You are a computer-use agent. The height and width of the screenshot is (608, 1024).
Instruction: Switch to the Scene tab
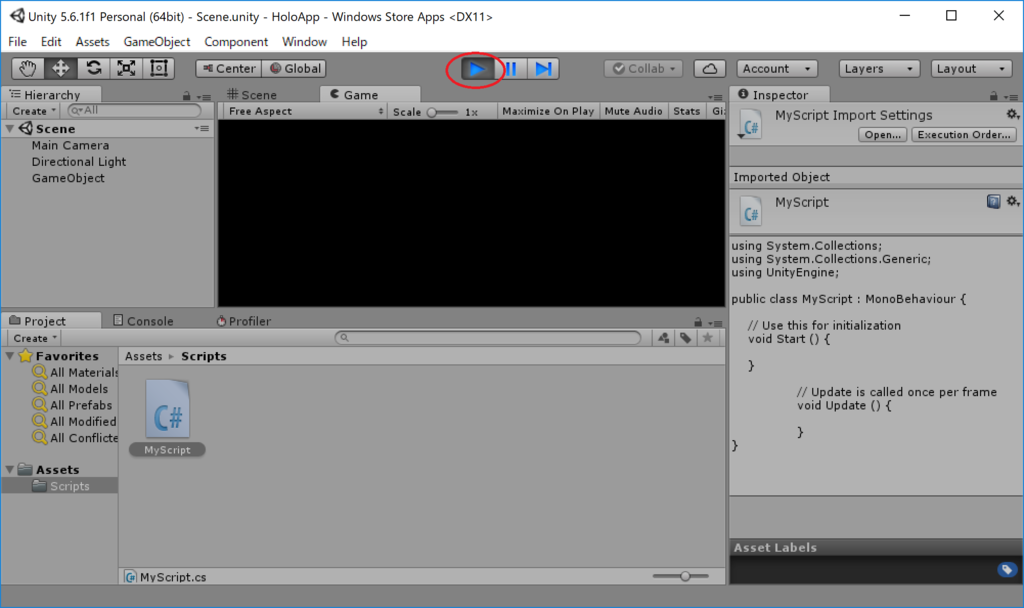(252, 95)
